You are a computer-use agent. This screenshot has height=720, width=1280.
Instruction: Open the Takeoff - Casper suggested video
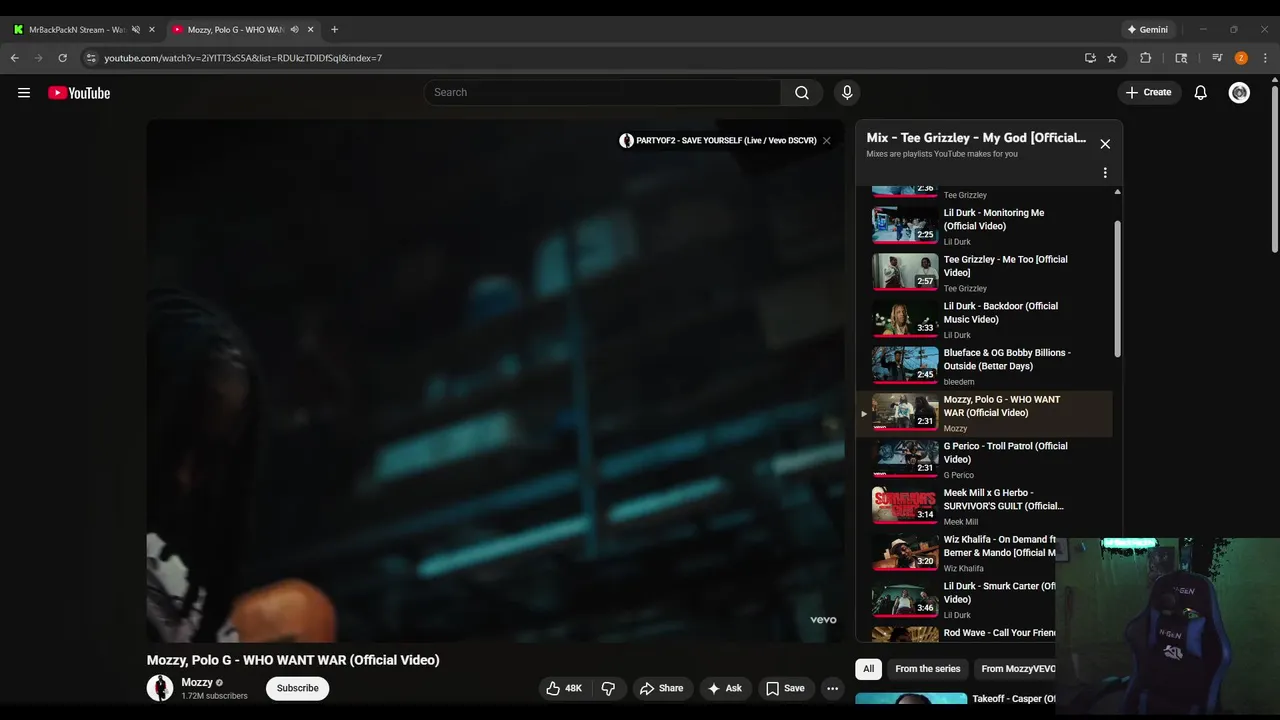956,699
